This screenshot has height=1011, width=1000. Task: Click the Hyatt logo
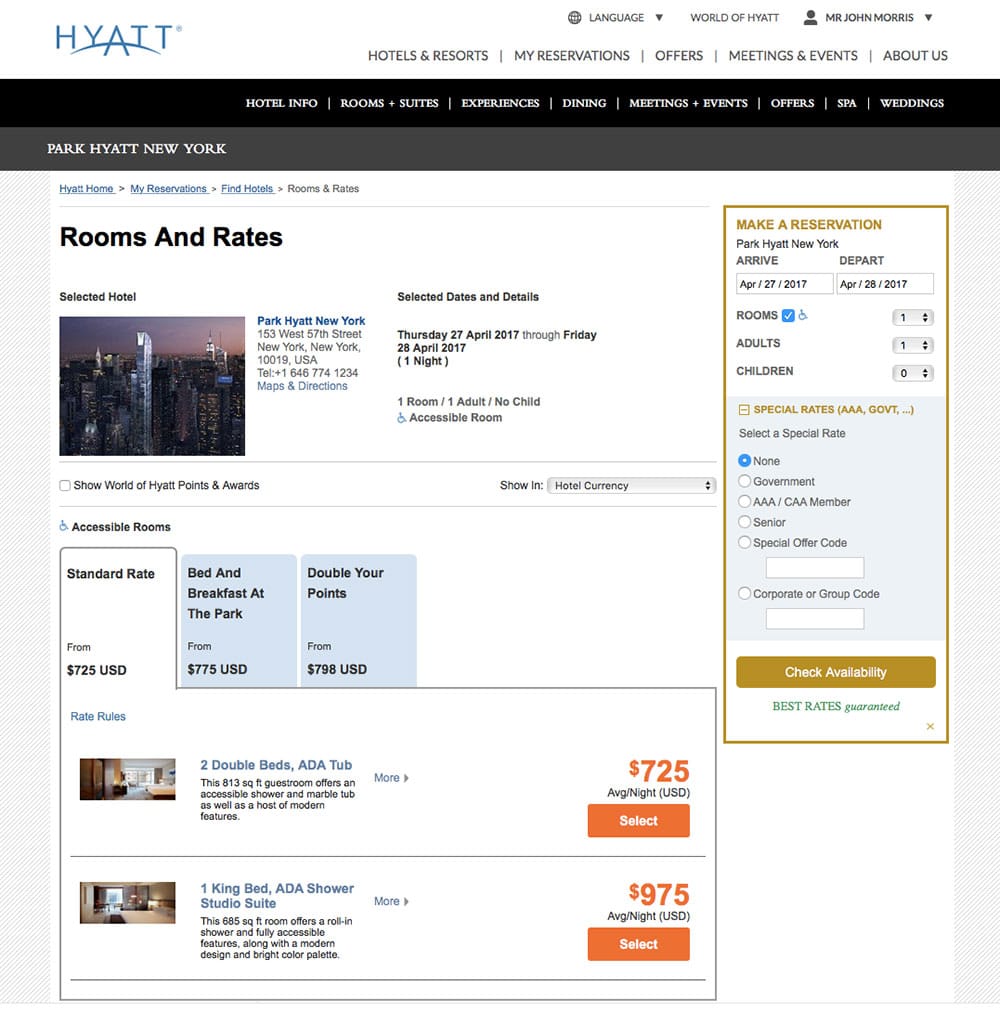click(113, 38)
